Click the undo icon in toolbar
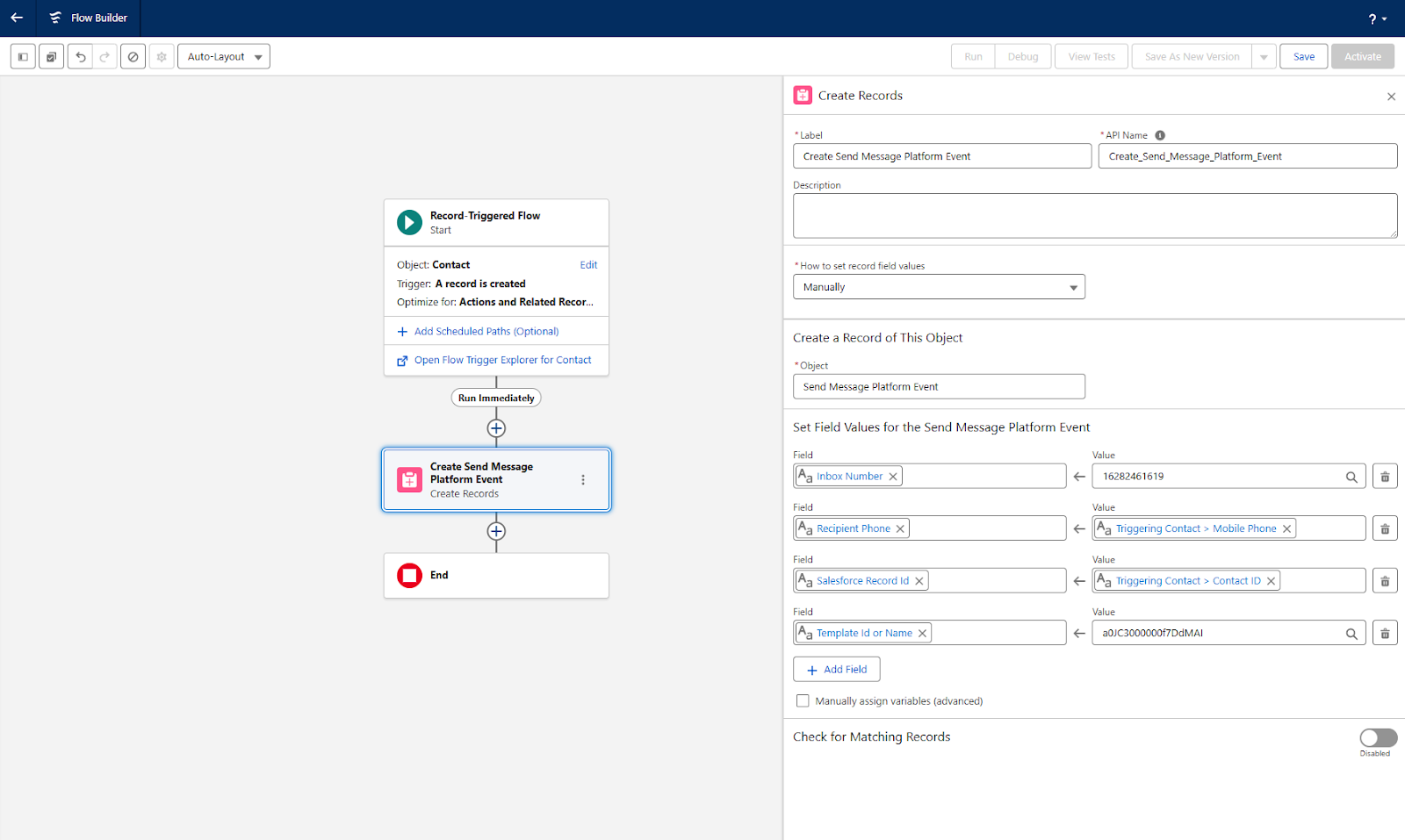This screenshot has height=840, width=1405. click(x=81, y=57)
